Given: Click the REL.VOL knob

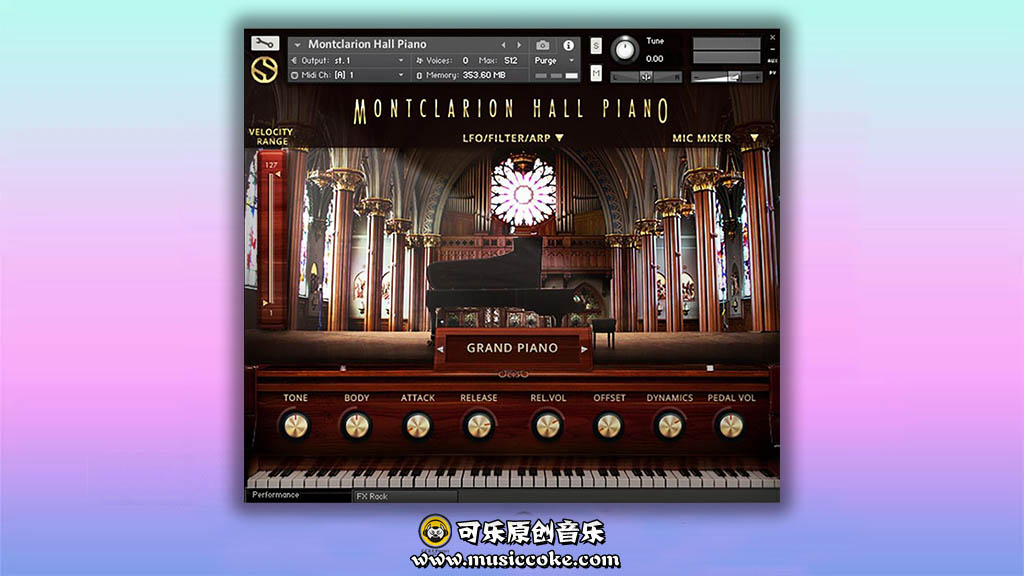Looking at the screenshot, I should (548, 426).
